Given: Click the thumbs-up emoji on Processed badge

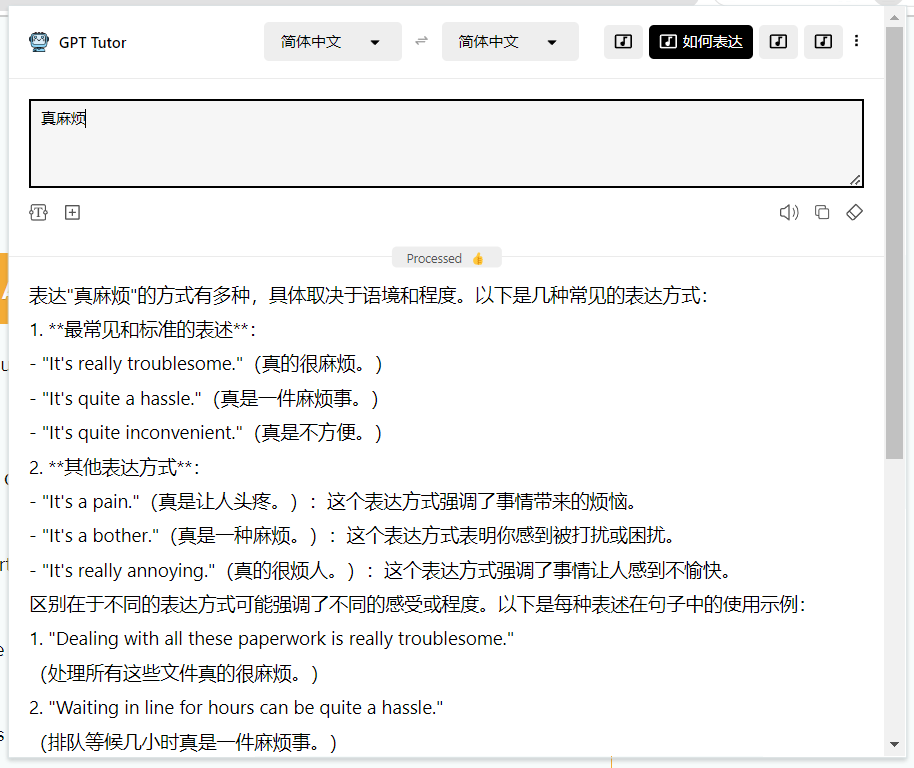Looking at the screenshot, I should tap(477, 257).
